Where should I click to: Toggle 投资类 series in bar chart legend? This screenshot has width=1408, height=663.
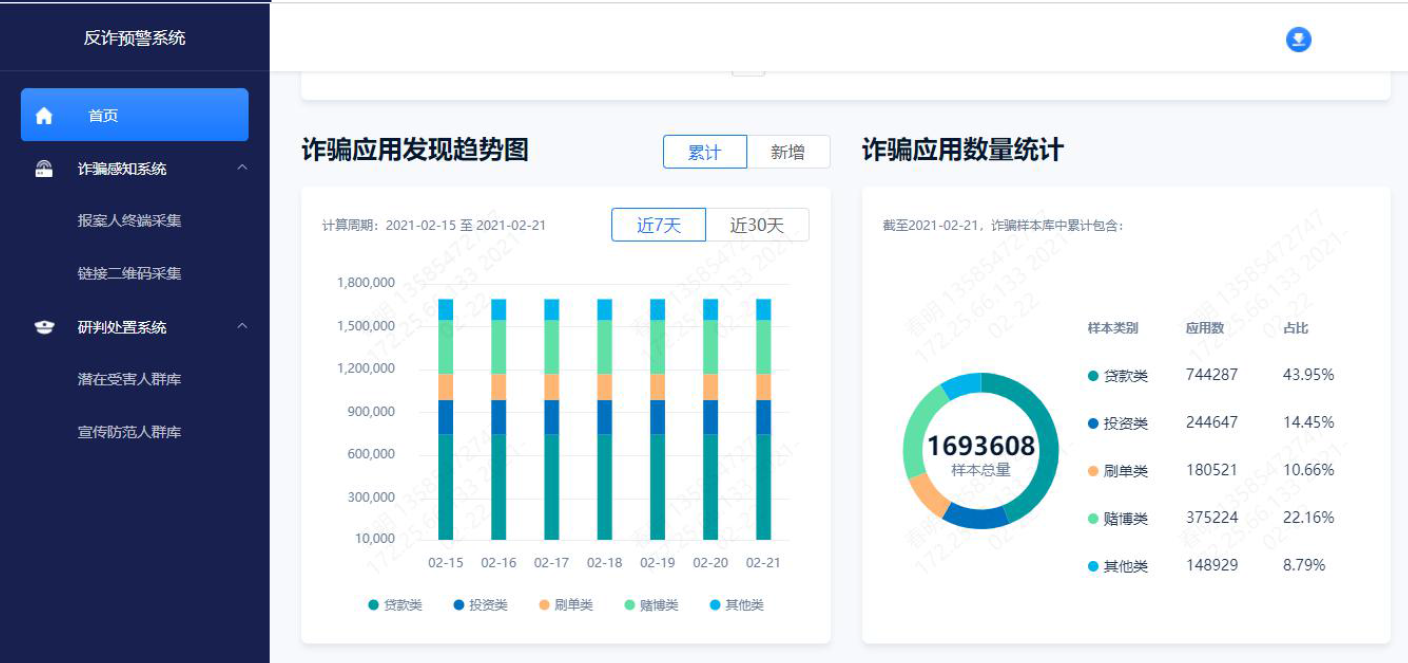click(481, 605)
